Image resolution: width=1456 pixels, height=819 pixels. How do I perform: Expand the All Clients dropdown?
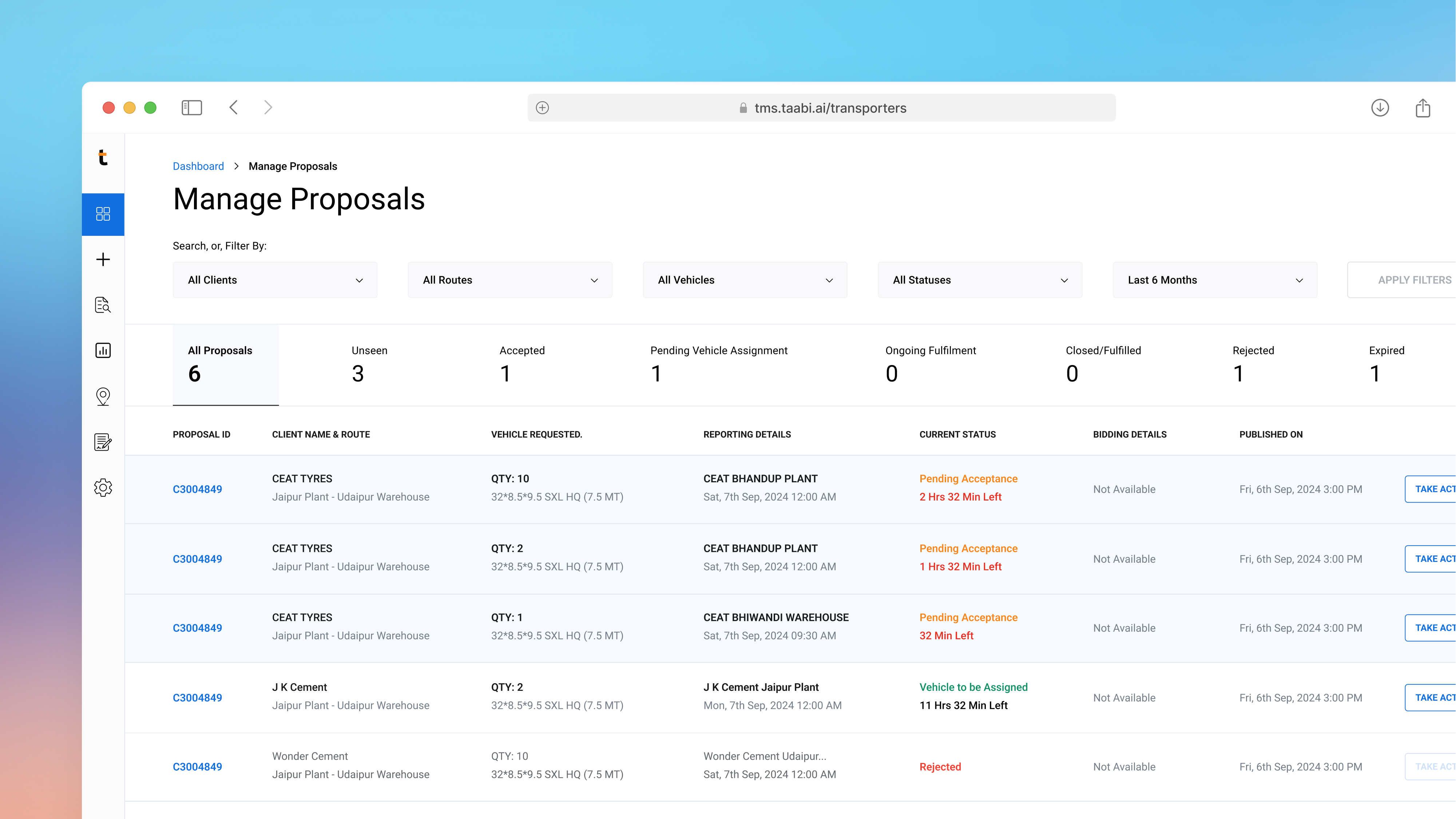pos(275,280)
